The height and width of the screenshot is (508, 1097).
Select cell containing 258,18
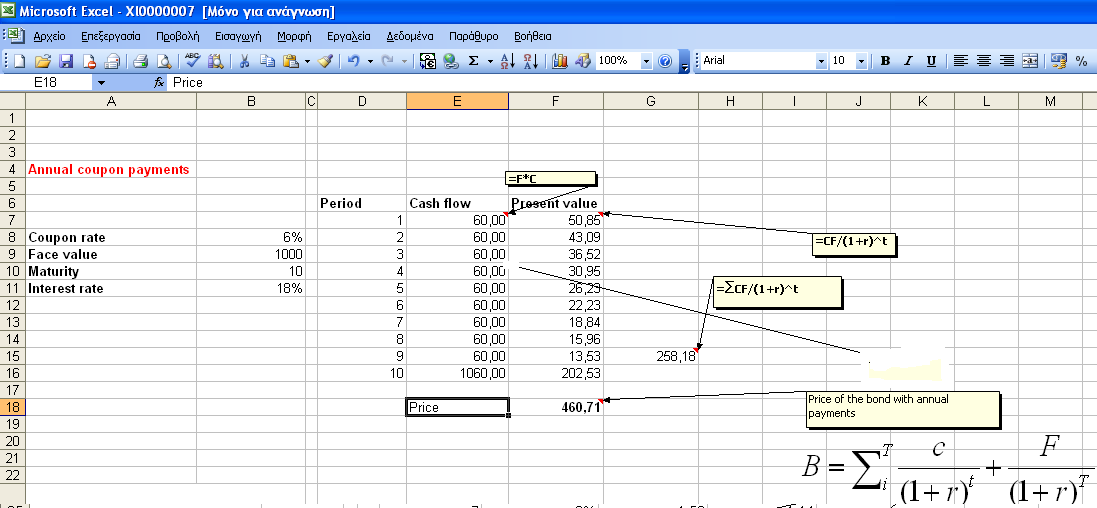[651, 356]
